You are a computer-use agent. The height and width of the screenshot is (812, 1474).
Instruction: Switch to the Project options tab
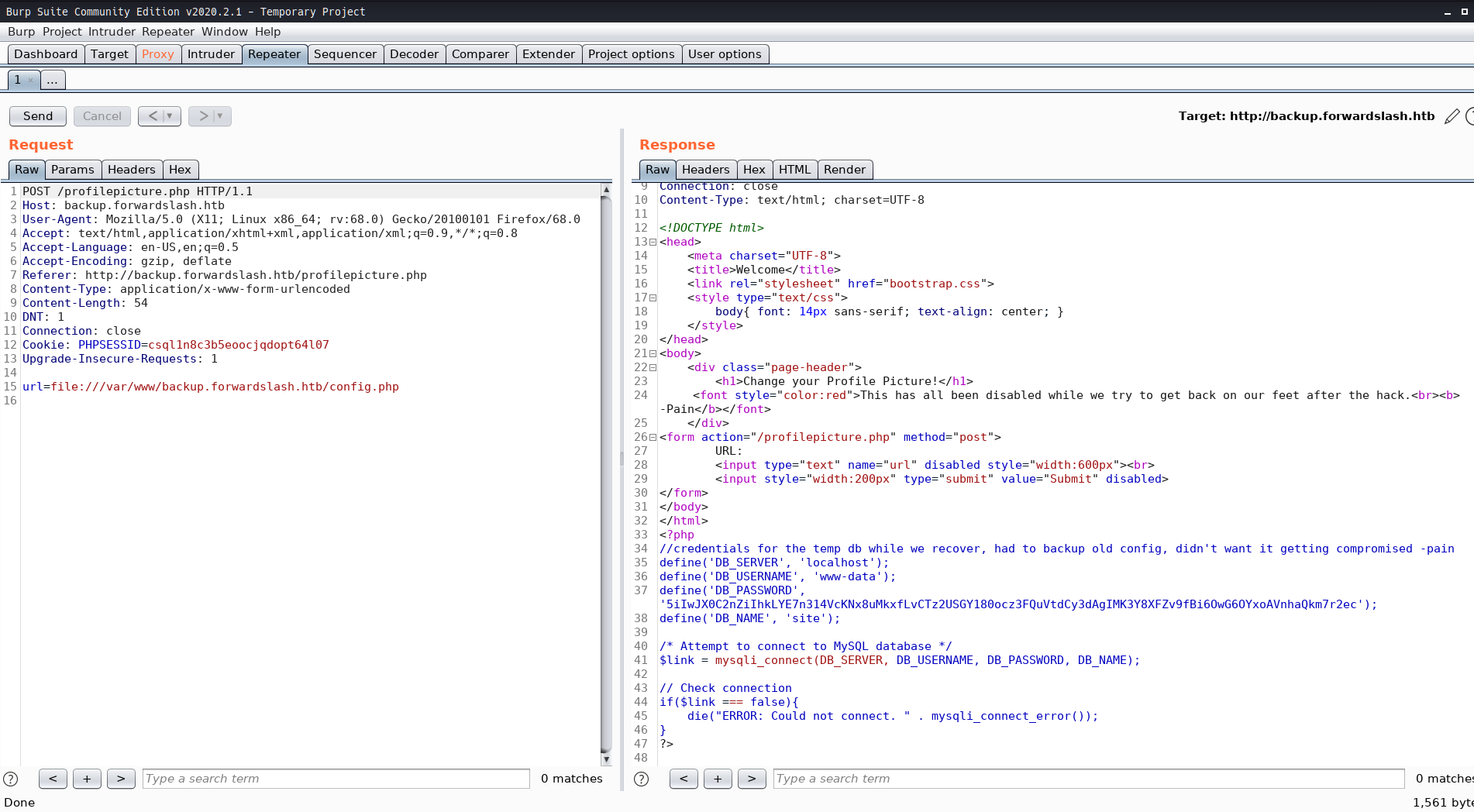(x=632, y=54)
